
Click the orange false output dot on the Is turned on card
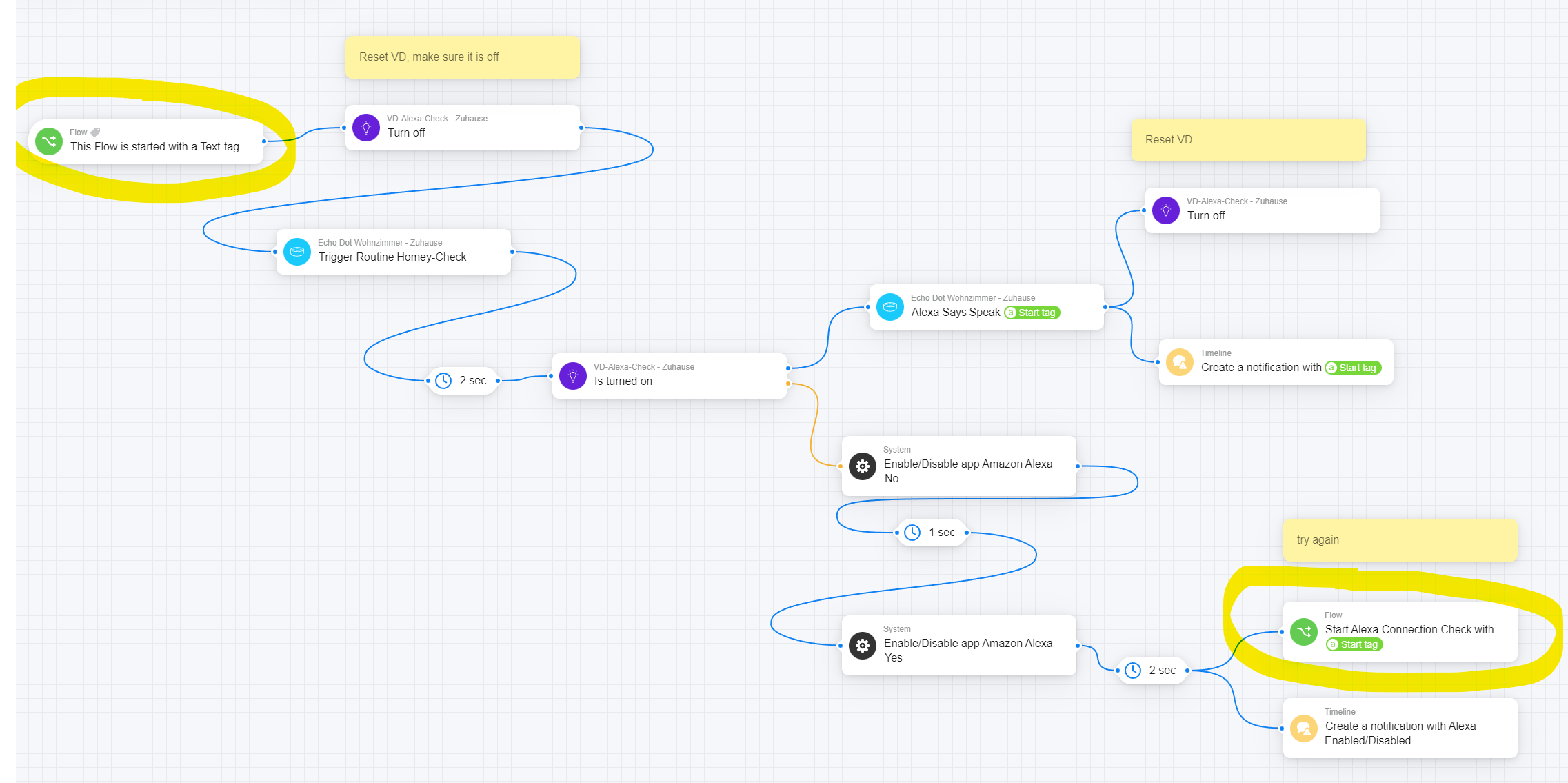tap(788, 384)
